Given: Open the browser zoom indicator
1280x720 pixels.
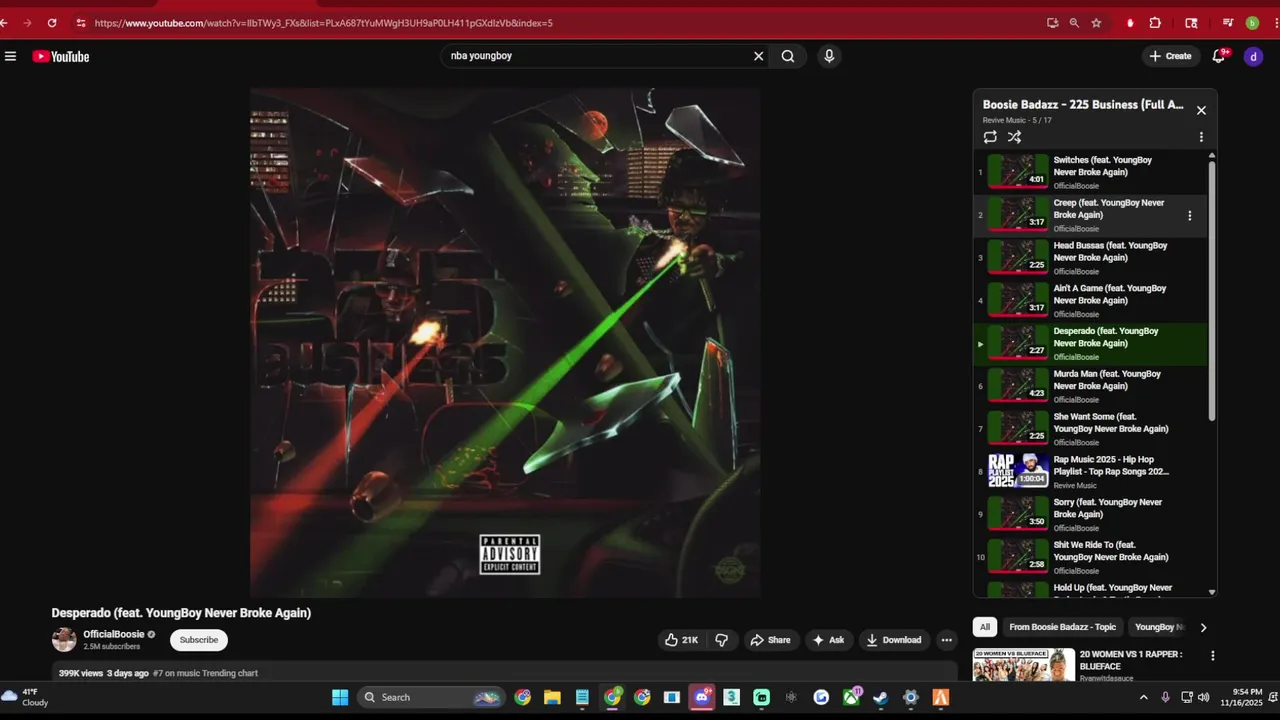Looking at the screenshot, I should 1074,22.
